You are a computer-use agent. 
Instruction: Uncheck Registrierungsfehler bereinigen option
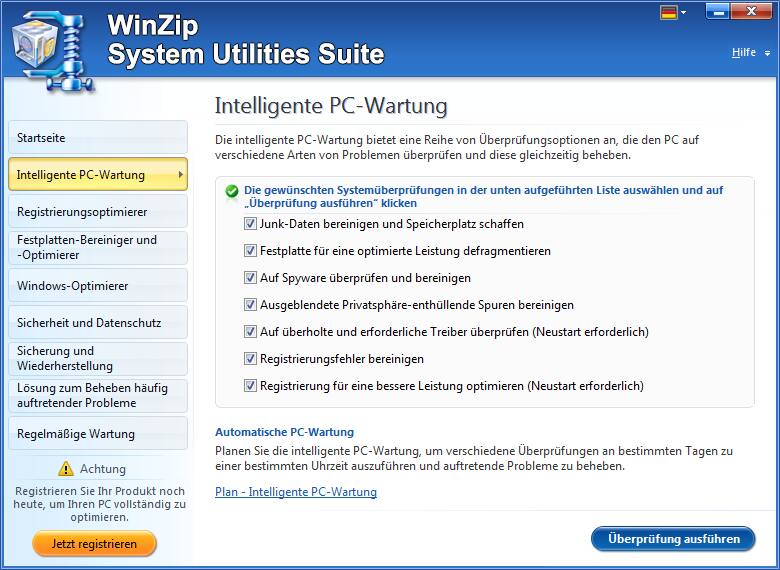tap(250, 359)
